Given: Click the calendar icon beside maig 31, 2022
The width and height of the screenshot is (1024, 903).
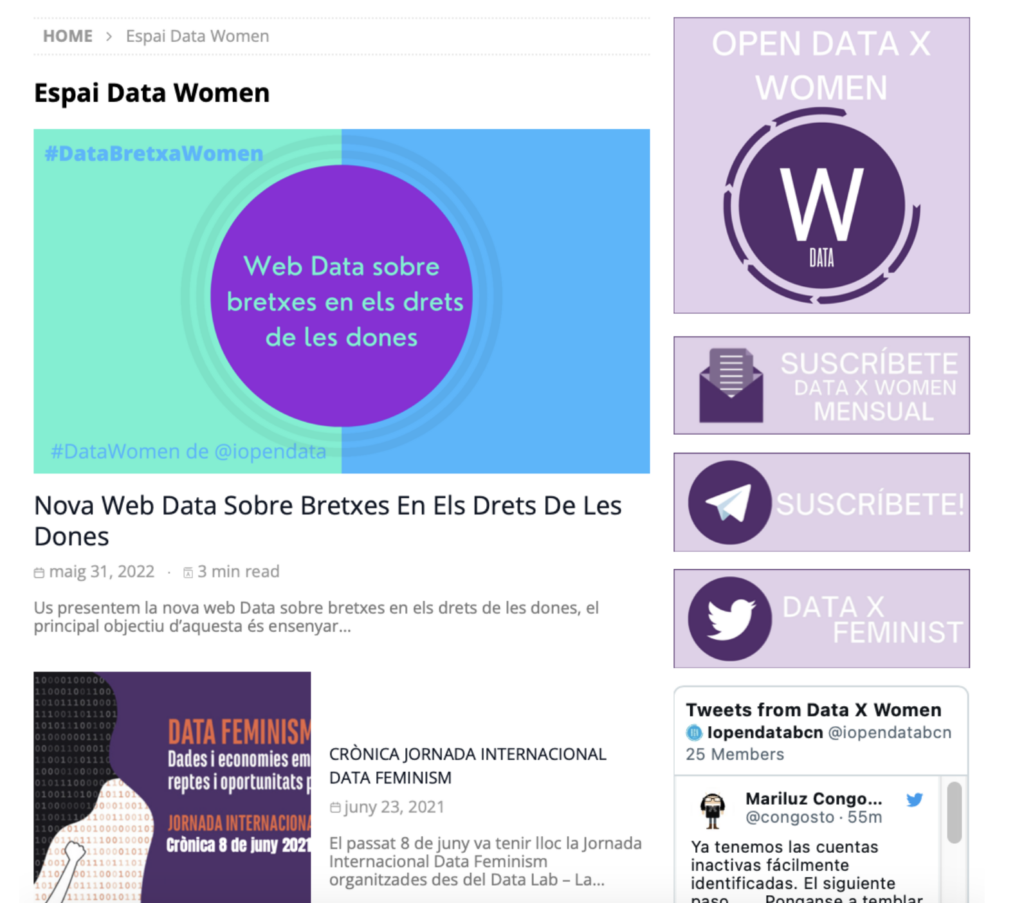Looking at the screenshot, I should [x=39, y=573].
